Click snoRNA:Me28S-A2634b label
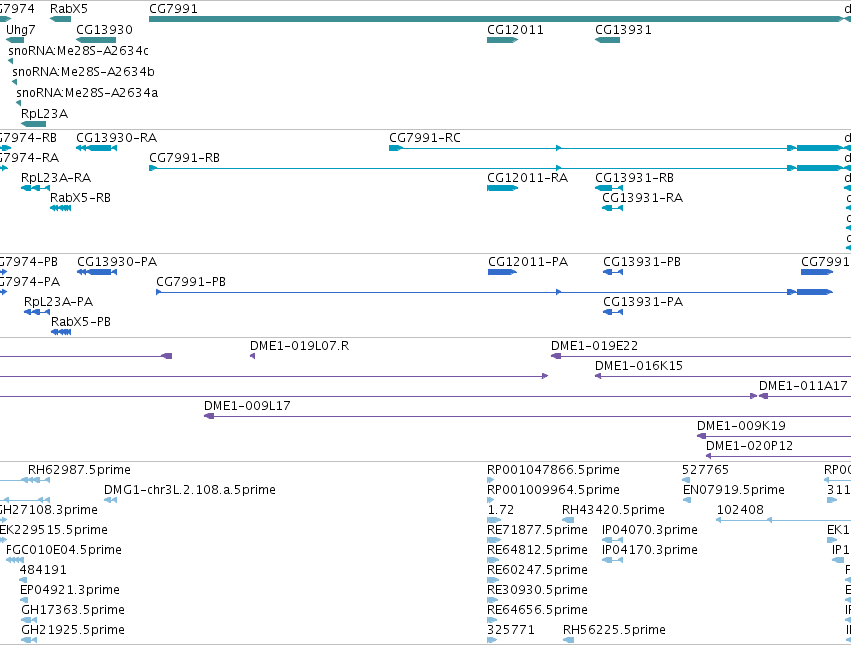 [x=83, y=72]
